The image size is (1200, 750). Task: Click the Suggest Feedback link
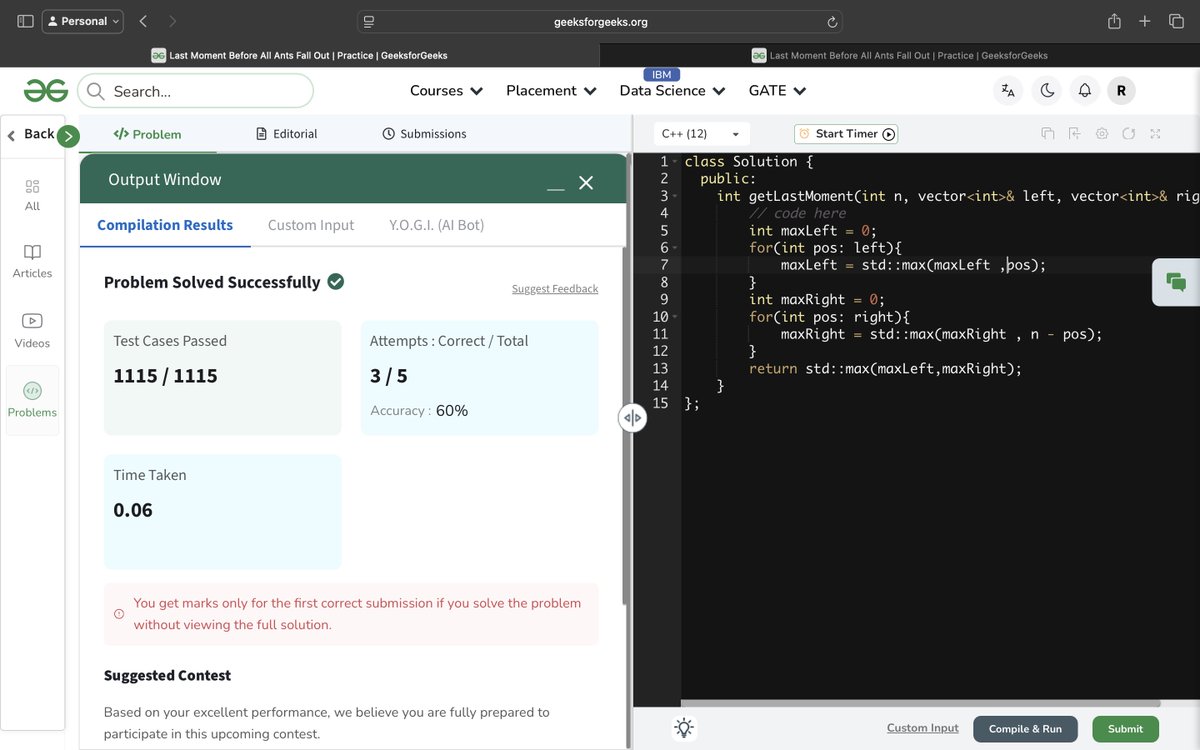pyautogui.click(x=555, y=289)
